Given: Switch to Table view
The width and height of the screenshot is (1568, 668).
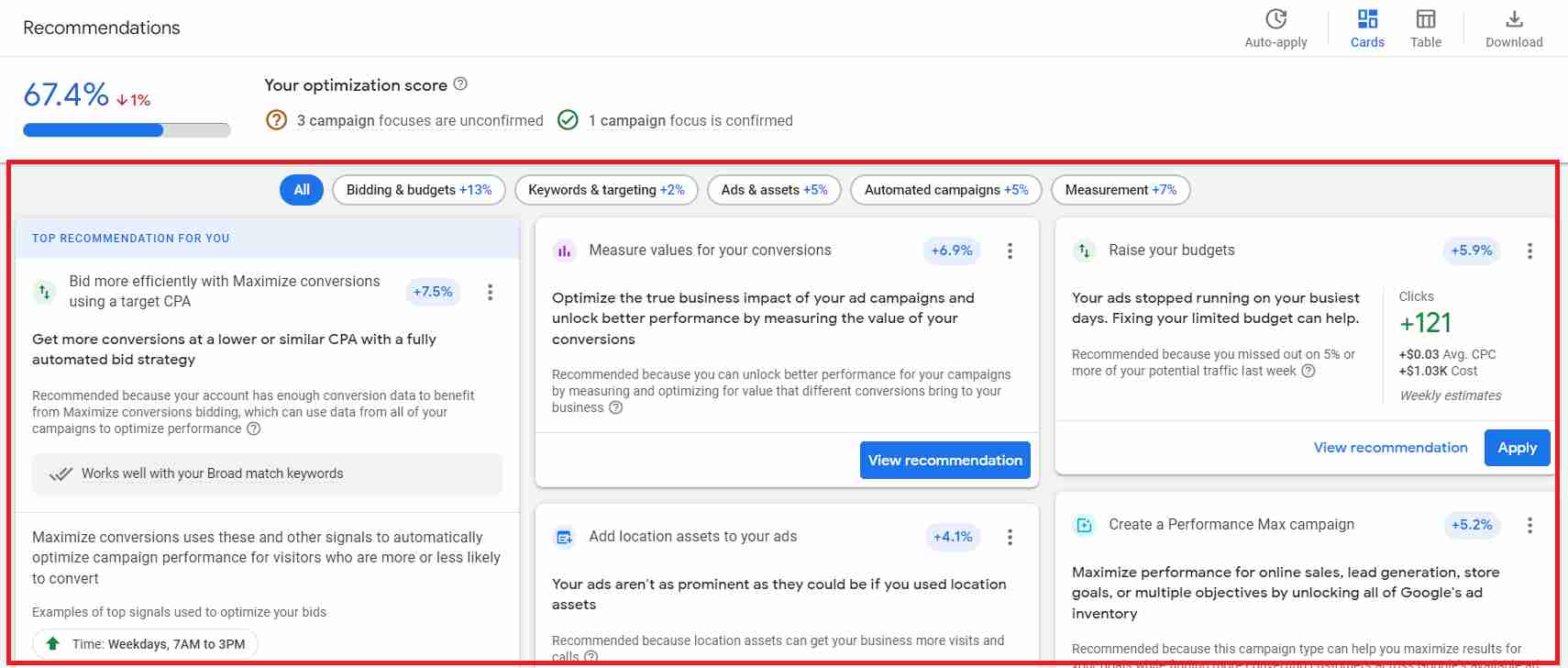Looking at the screenshot, I should (1426, 28).
